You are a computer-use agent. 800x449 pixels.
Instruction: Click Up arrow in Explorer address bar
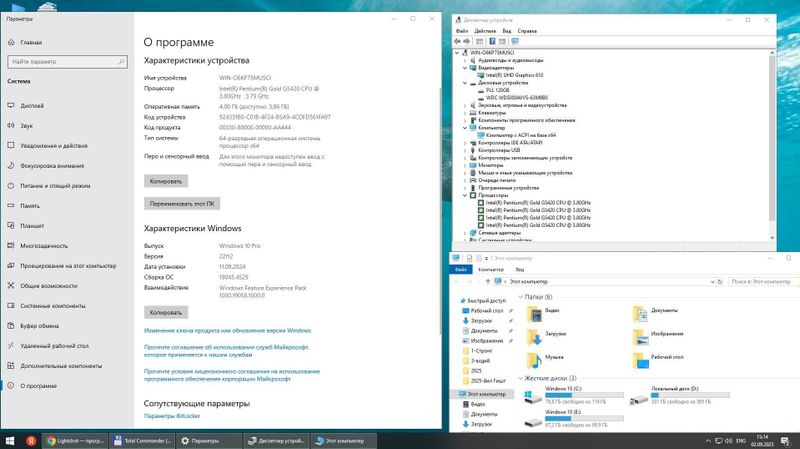pyautogui.click(x=488, y=282)
